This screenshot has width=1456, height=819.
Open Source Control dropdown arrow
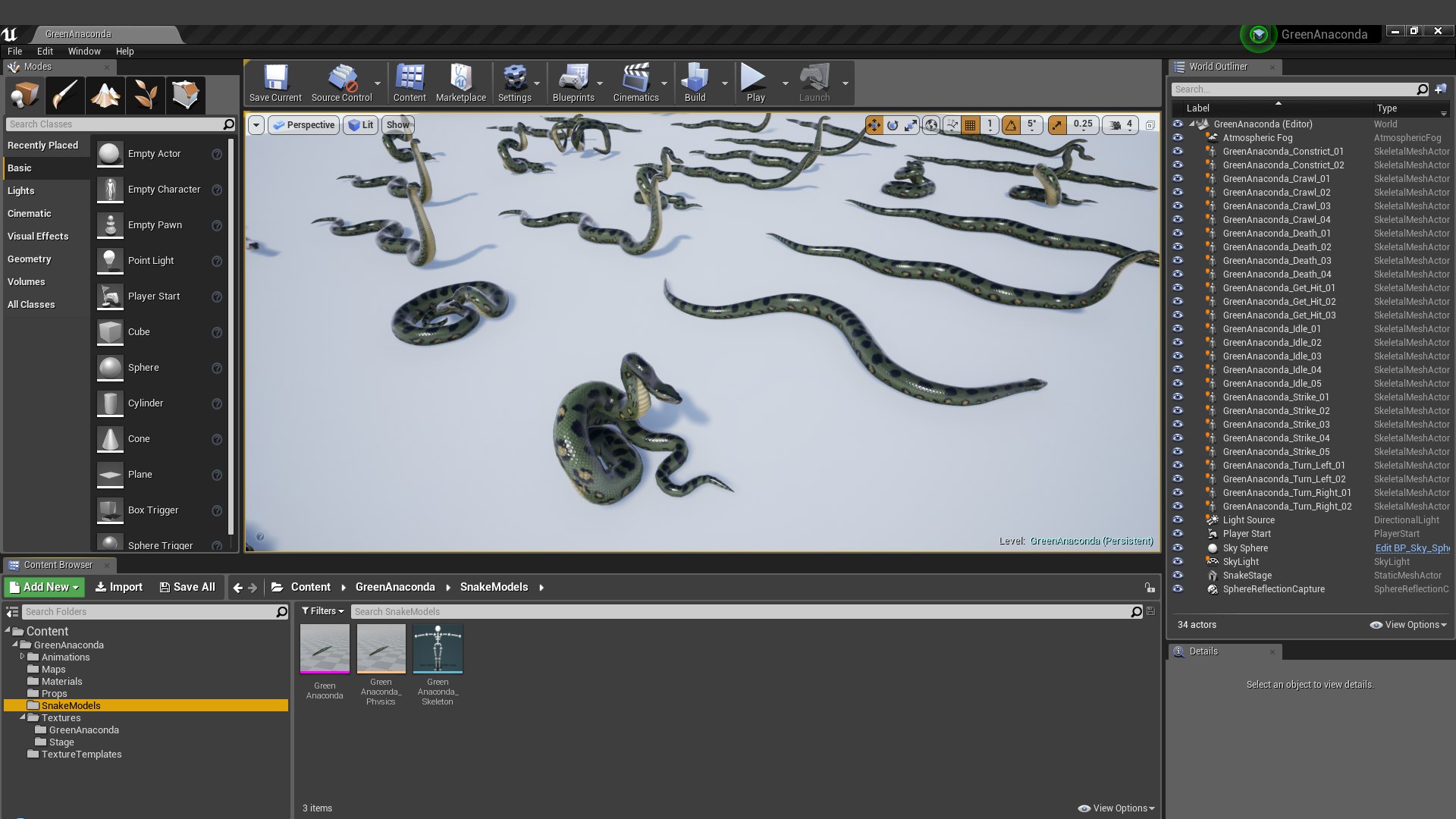point(378,83)
